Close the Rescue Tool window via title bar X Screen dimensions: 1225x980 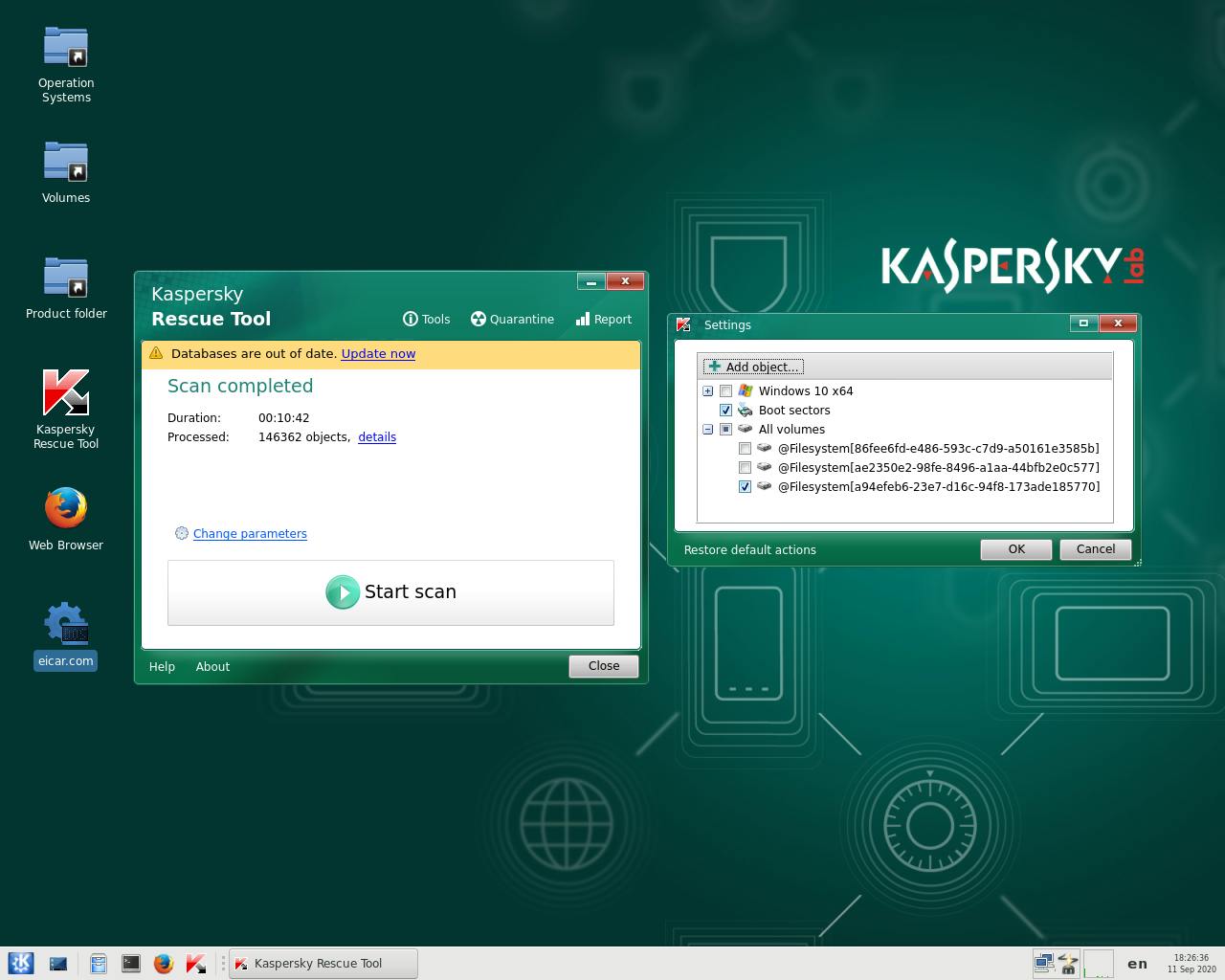(625, 281)
